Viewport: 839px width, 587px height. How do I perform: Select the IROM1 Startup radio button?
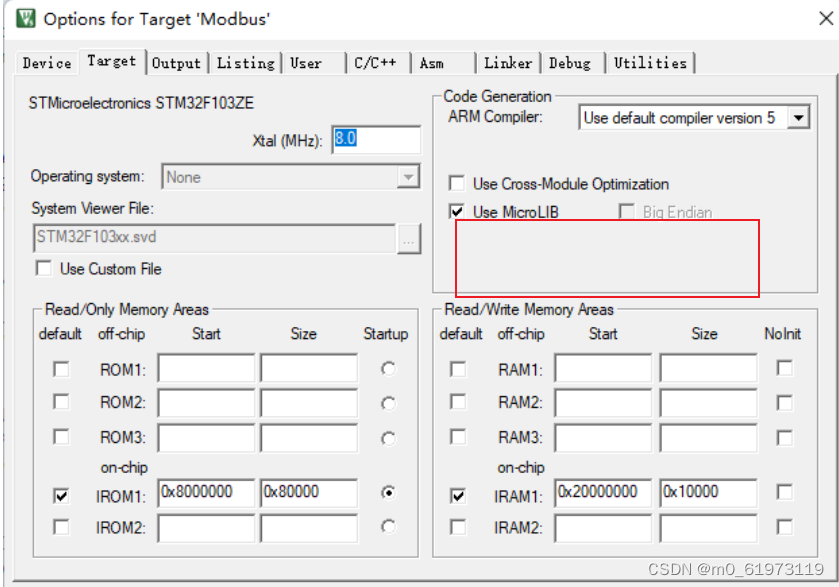pos(388,492)
